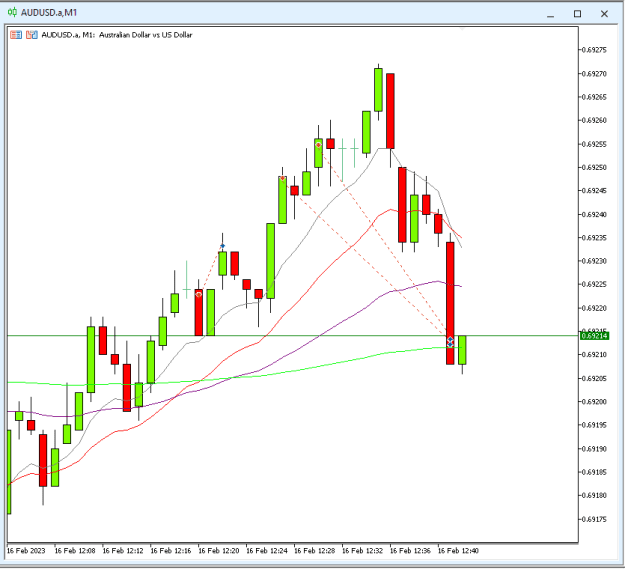
Task: Click the tallest green candle peaking near 0.69271
Action: coord(378,90)
